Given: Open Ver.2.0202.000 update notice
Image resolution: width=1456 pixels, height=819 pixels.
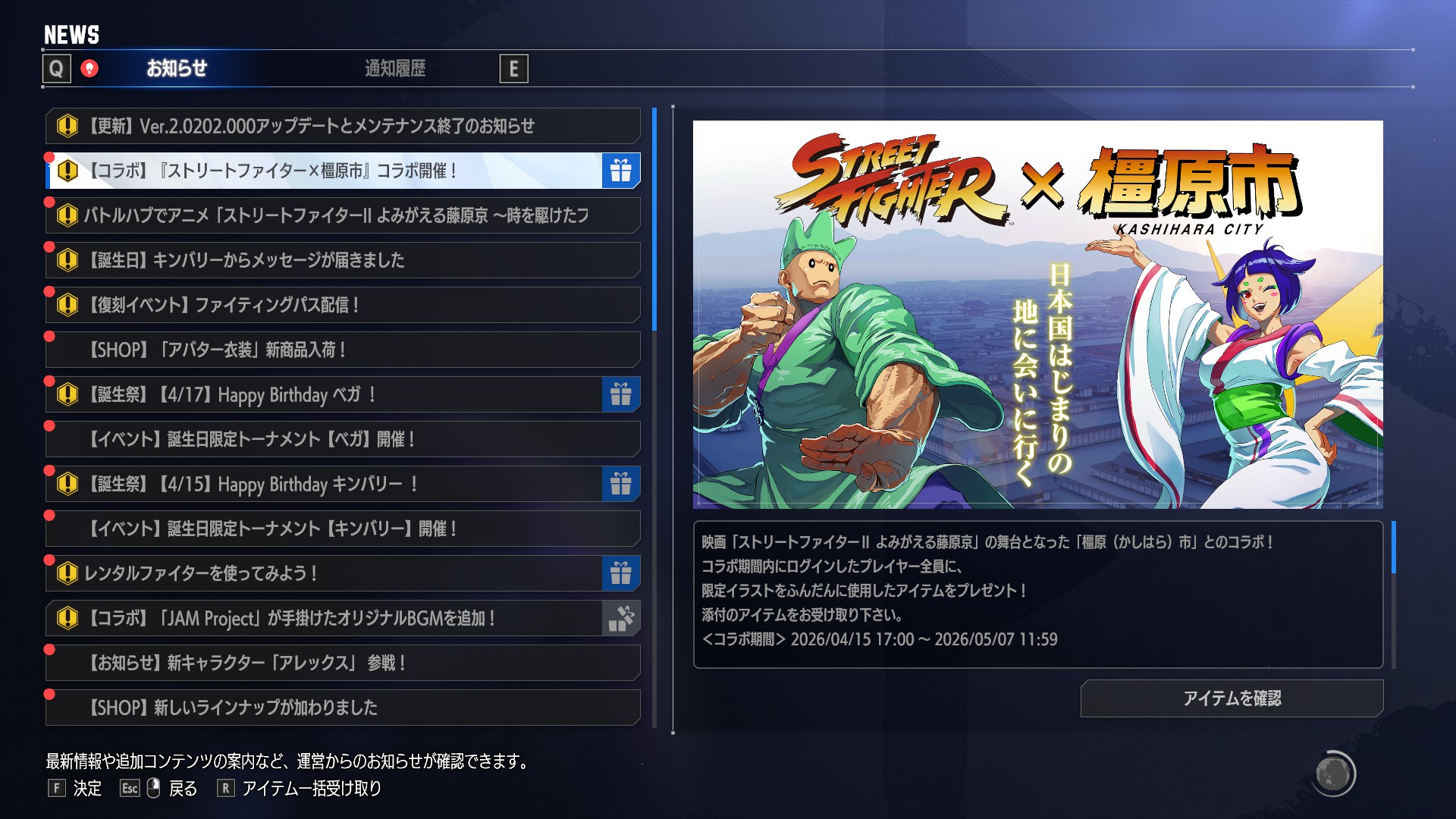Looking at the screenshot, I should (x=343, y=126).
